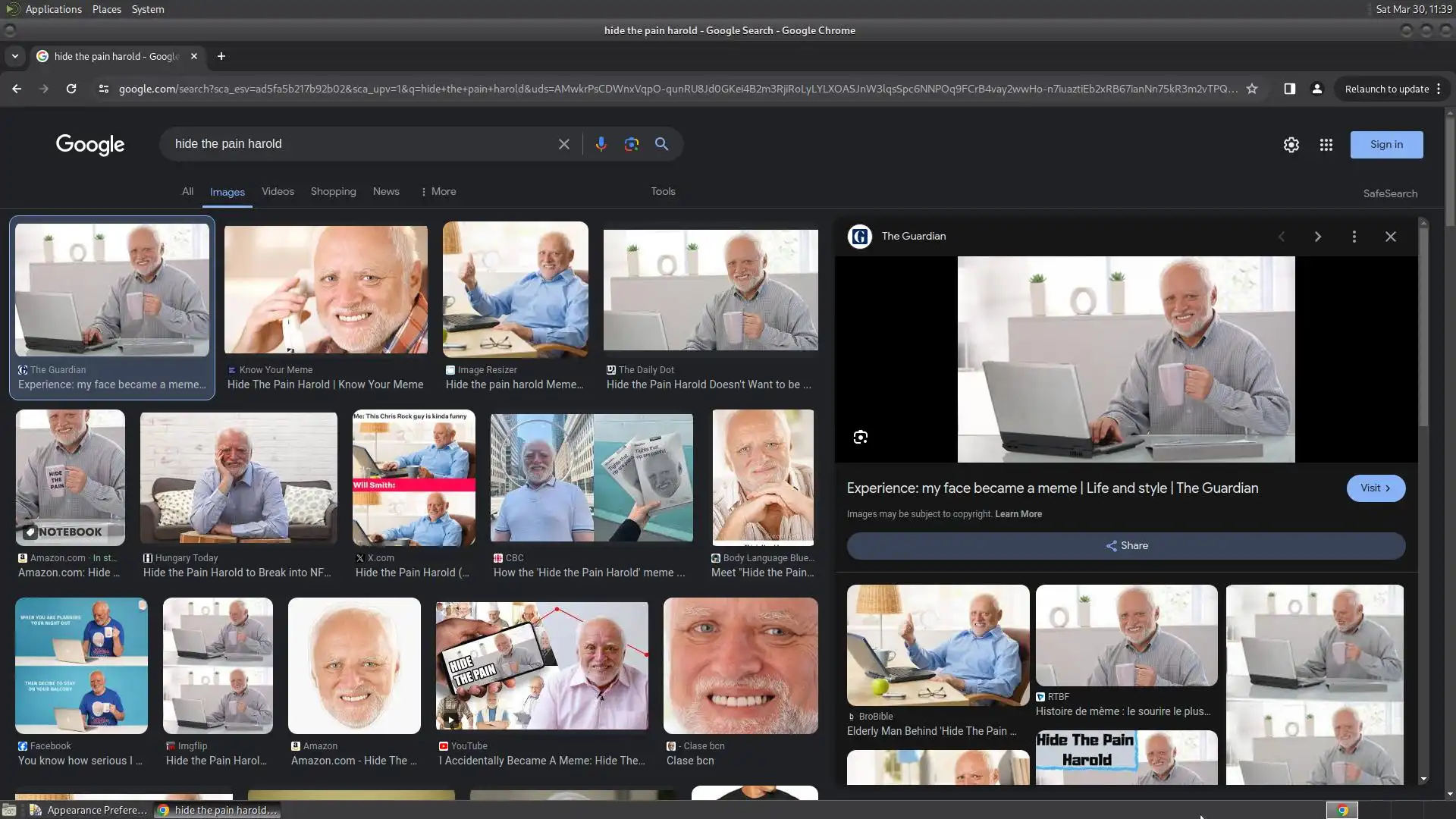Click the Sign in button
Image resolution: width=1456 pixels, height=819 pixels.
pos(1385,145)
